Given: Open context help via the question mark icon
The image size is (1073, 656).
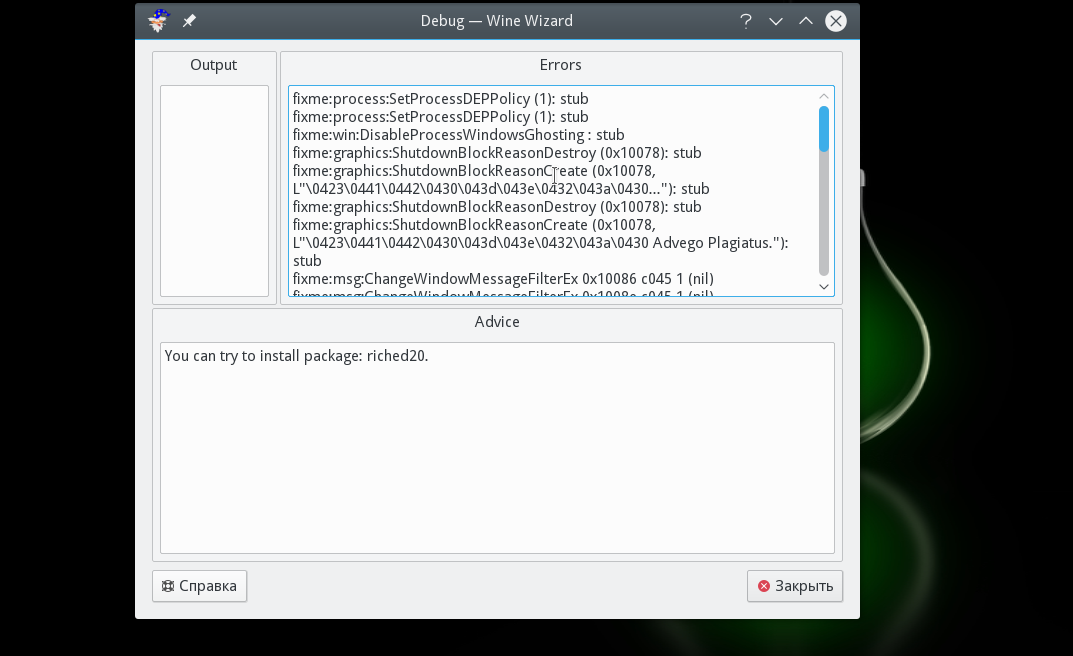Looking at the screenshot, I should 746,21.
